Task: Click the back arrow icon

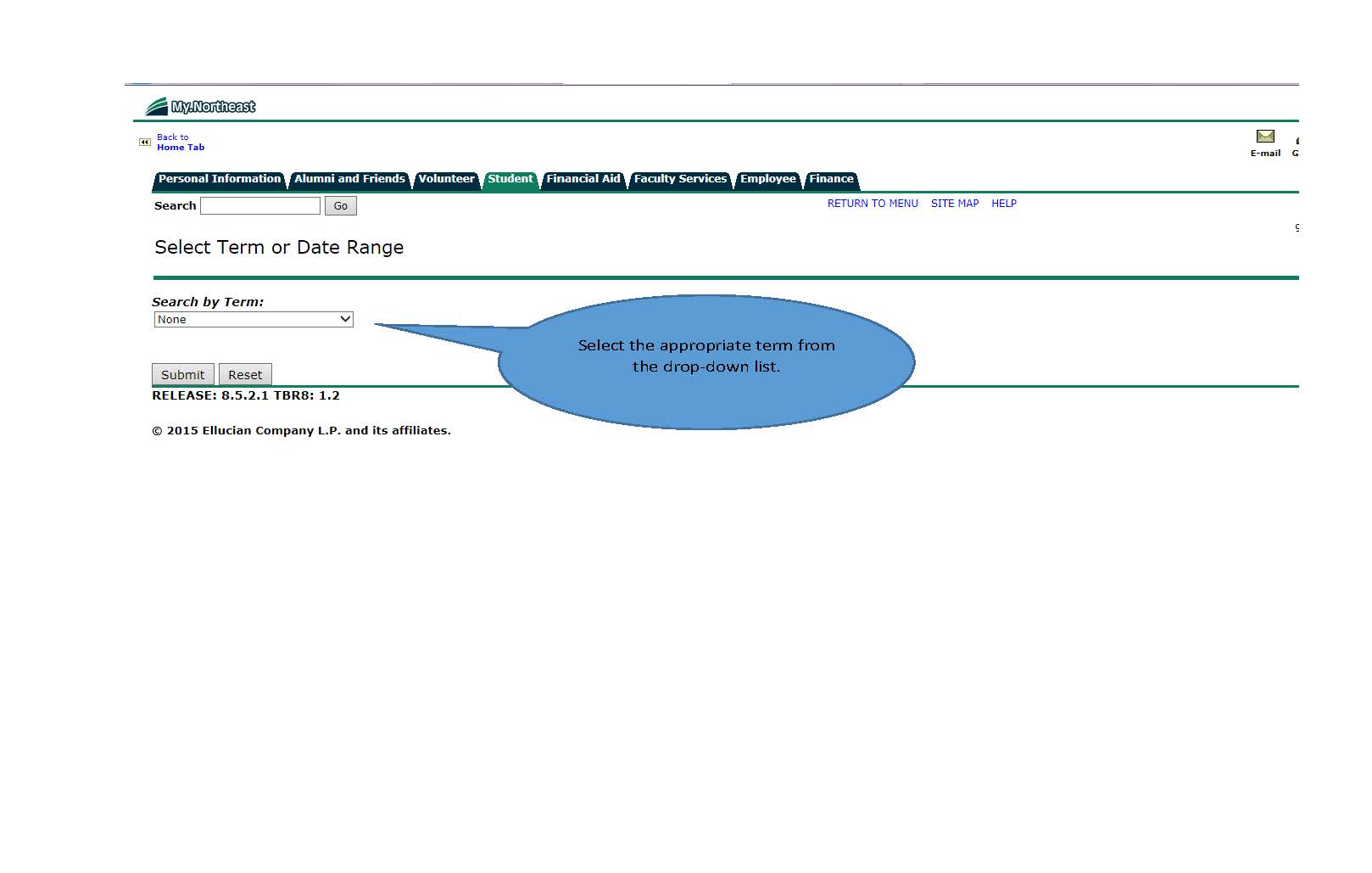Action: tap(144, 143)
